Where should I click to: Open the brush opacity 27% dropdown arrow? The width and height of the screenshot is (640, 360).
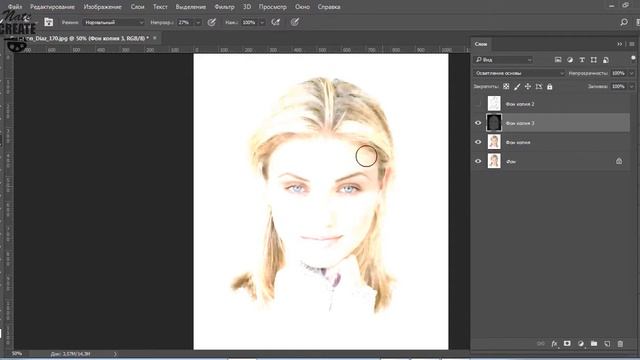pyautogui.click(x=198, y=22)
